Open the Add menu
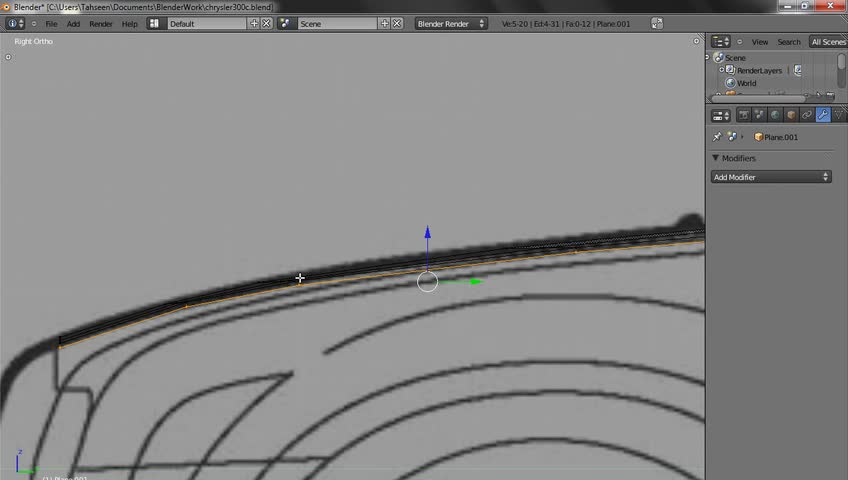 coord(73,24)
